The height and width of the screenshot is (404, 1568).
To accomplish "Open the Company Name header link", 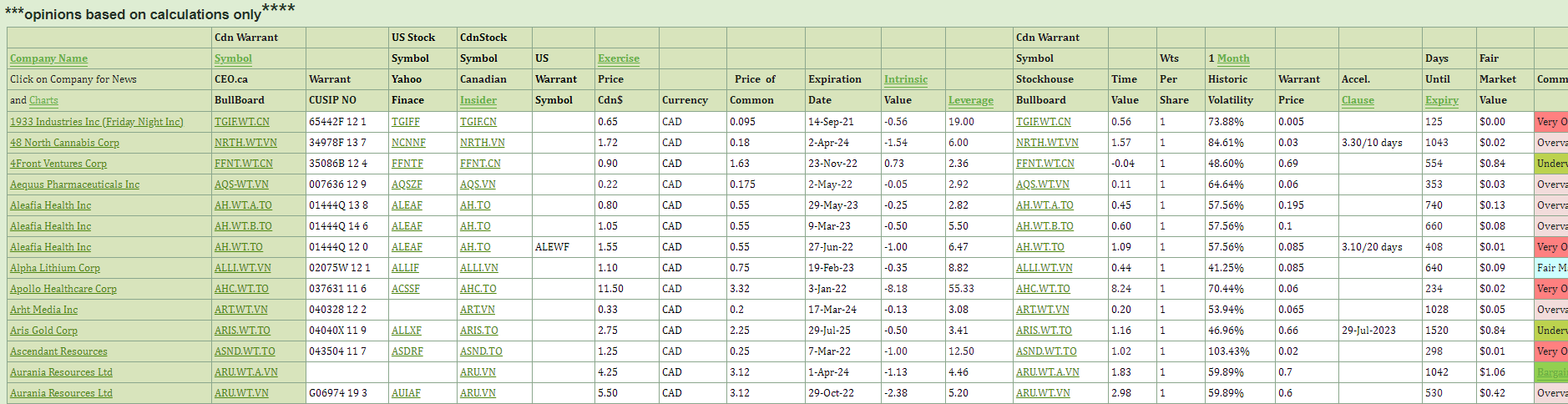I will pyautogui.click(x=48, y=58).
